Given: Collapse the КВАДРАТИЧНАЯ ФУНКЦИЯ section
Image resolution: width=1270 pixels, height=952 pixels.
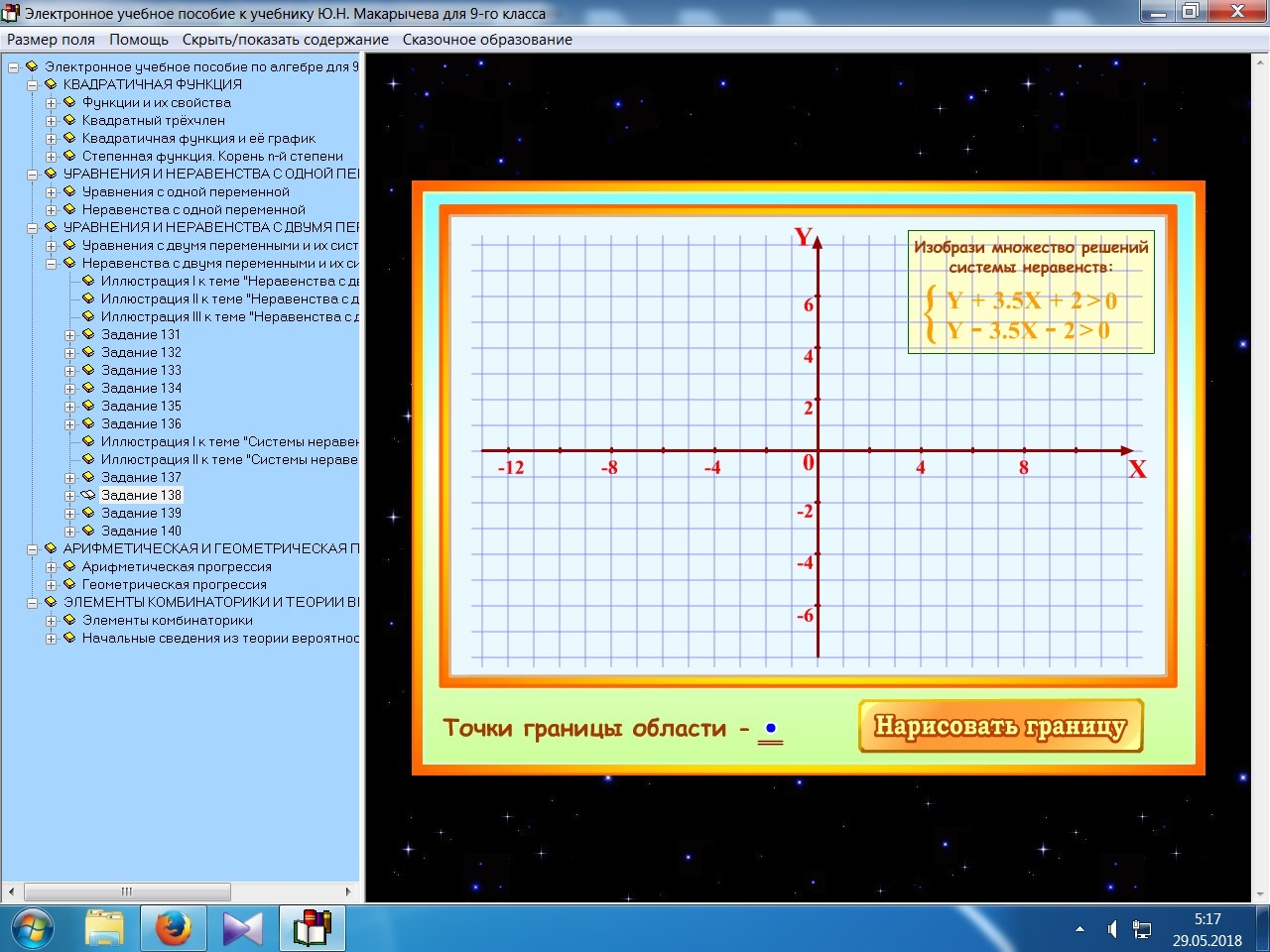Looking at the screenshot, I should tap(33, 85).
